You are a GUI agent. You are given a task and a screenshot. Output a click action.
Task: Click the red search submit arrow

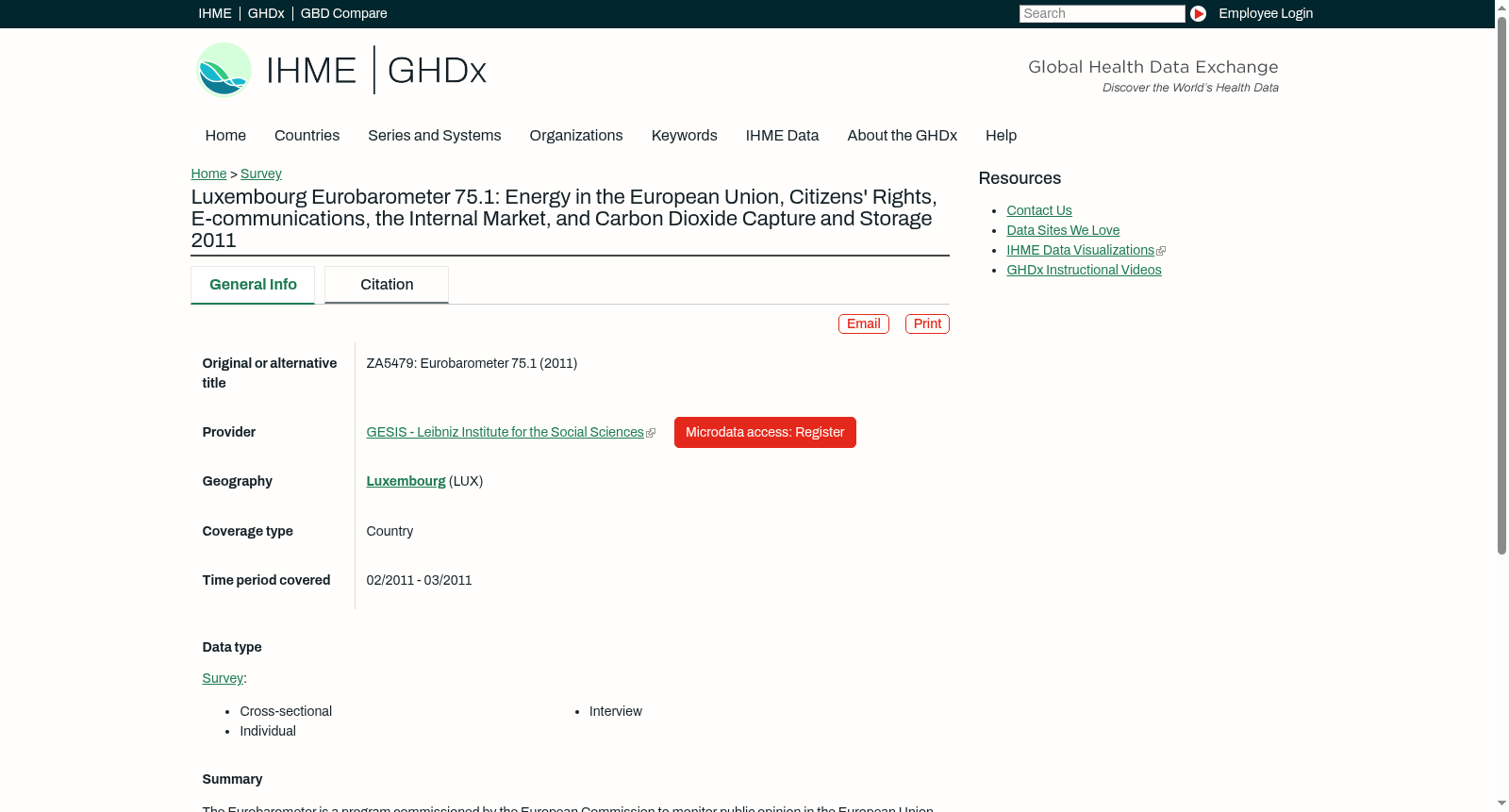click(x=1198, y=13)
